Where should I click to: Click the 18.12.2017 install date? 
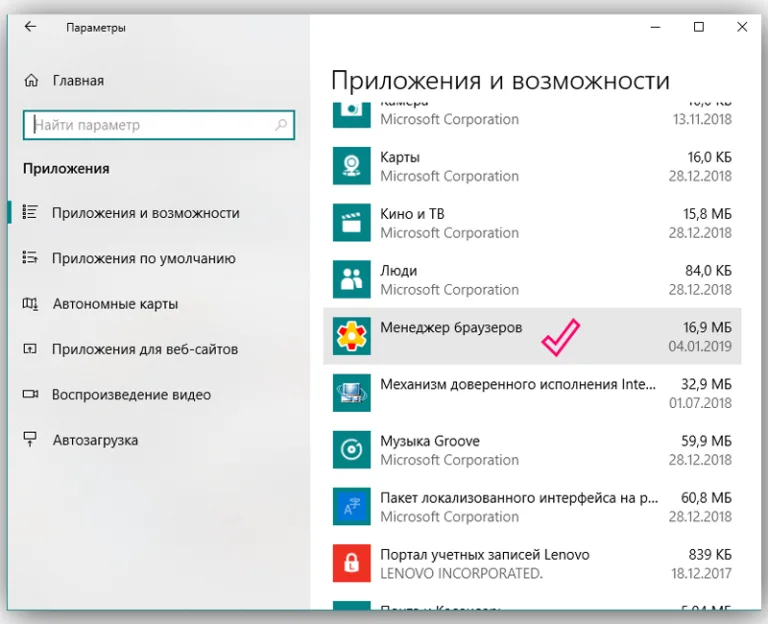pos(701,574)
